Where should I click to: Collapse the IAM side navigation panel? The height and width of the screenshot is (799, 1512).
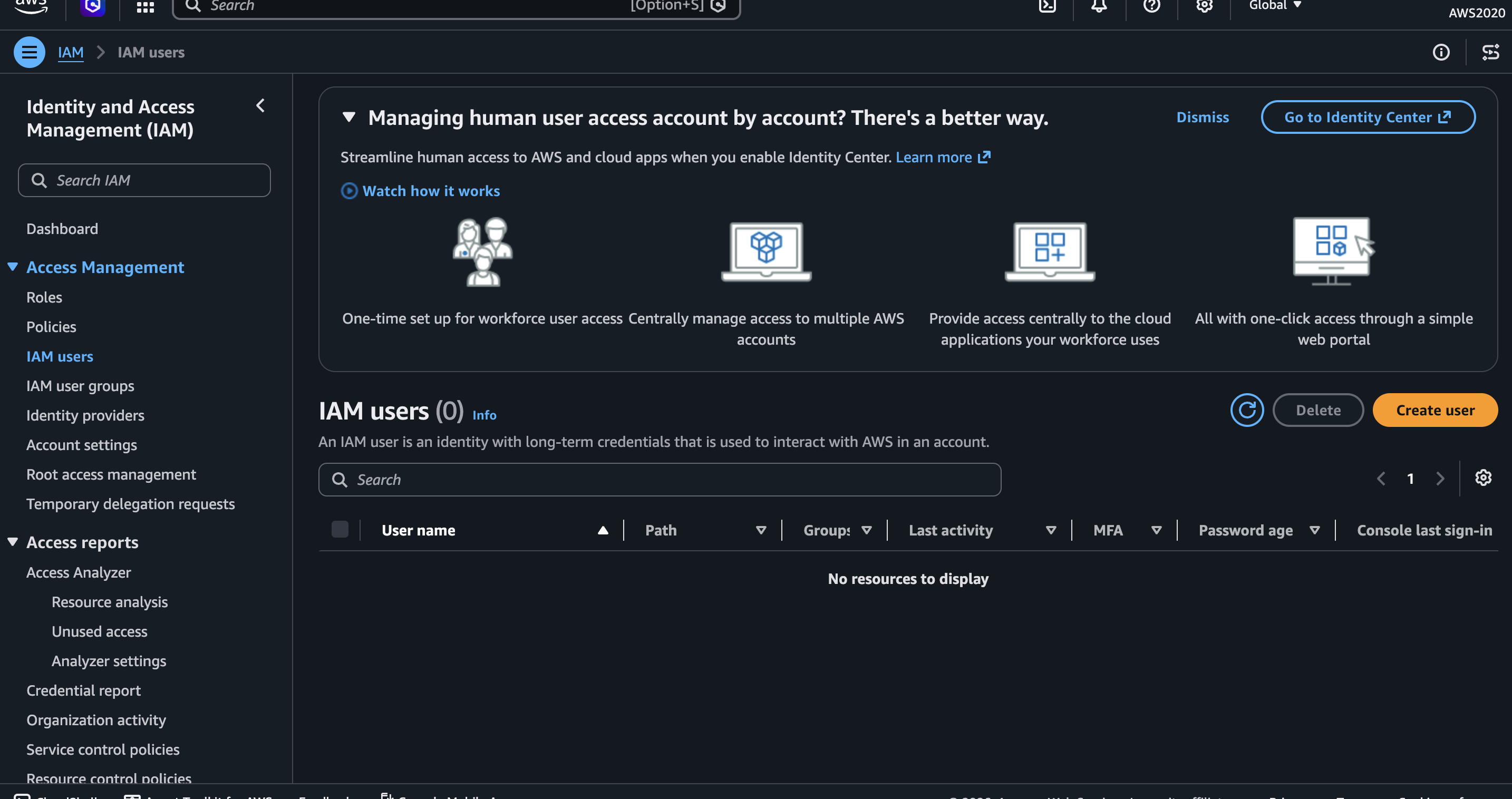[x=260, y=105]
